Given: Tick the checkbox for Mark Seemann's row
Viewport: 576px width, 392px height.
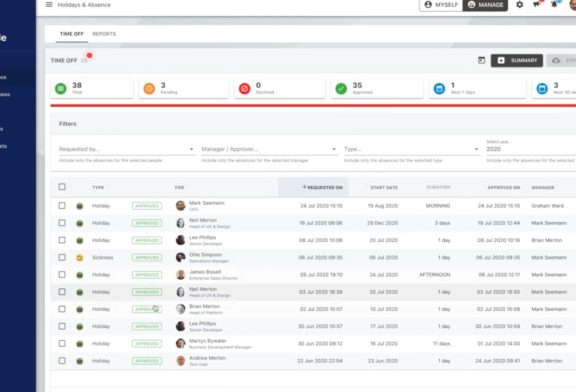Looking at the screenshot, I should coord(62,205).
